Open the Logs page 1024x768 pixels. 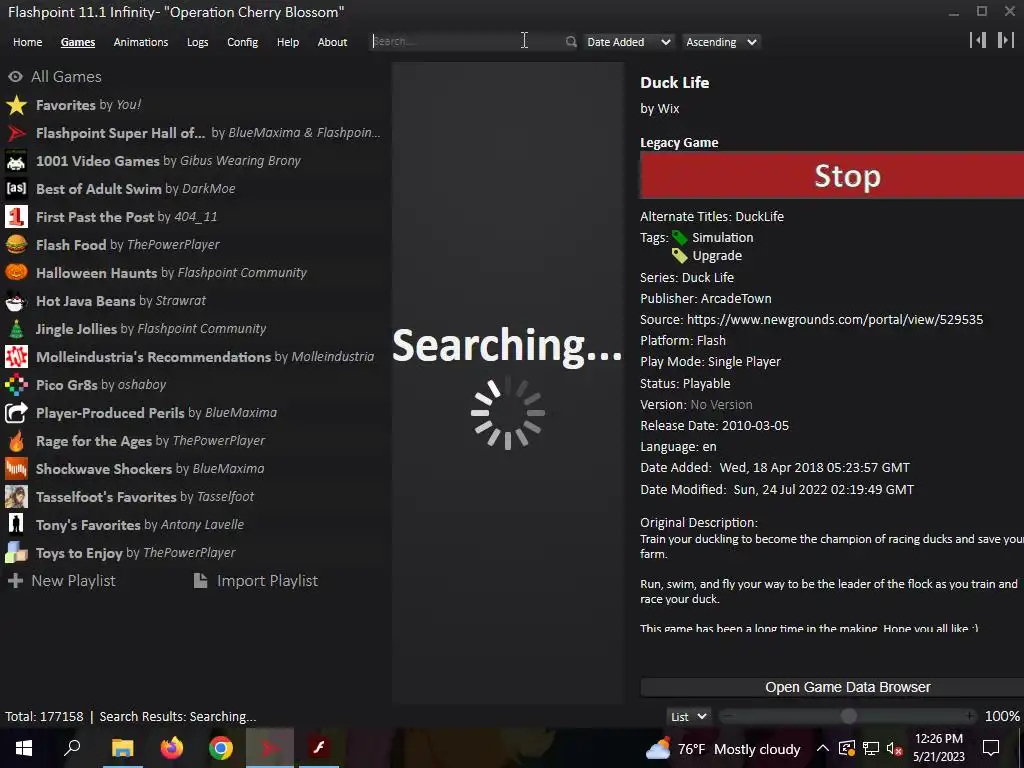click(x=198, y=42)
